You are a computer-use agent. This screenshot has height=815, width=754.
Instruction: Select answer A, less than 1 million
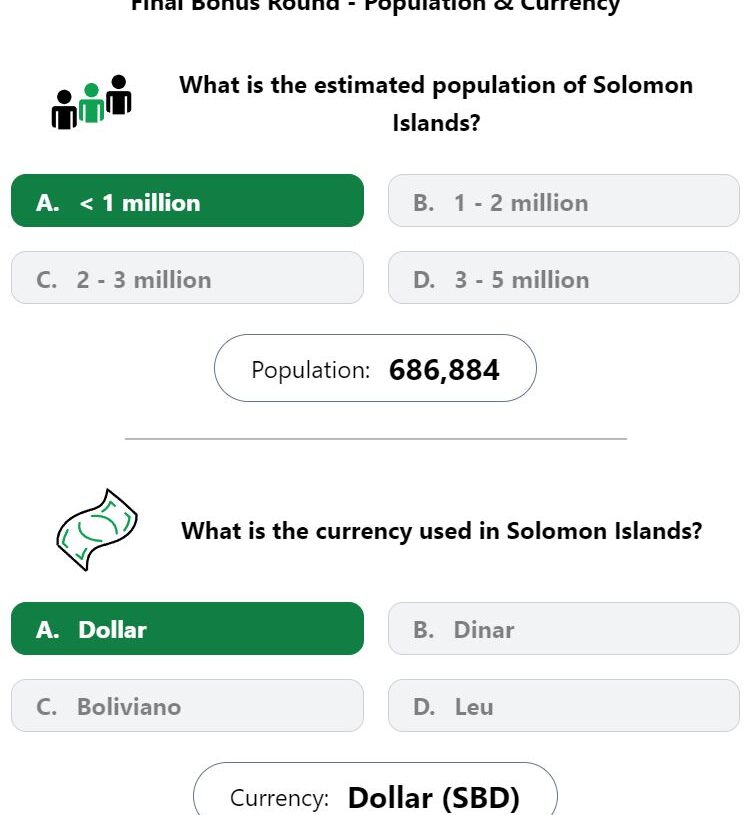[187, 201]
